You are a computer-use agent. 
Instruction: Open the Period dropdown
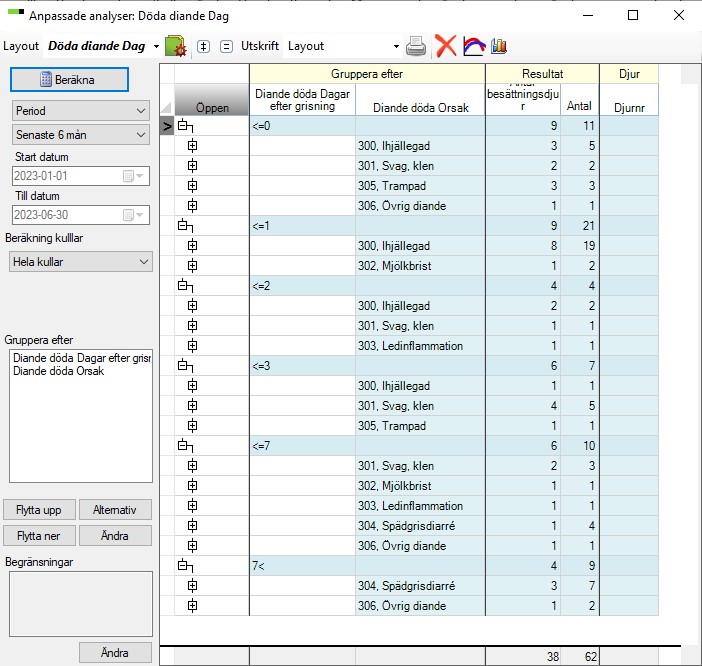click(81, 111)
